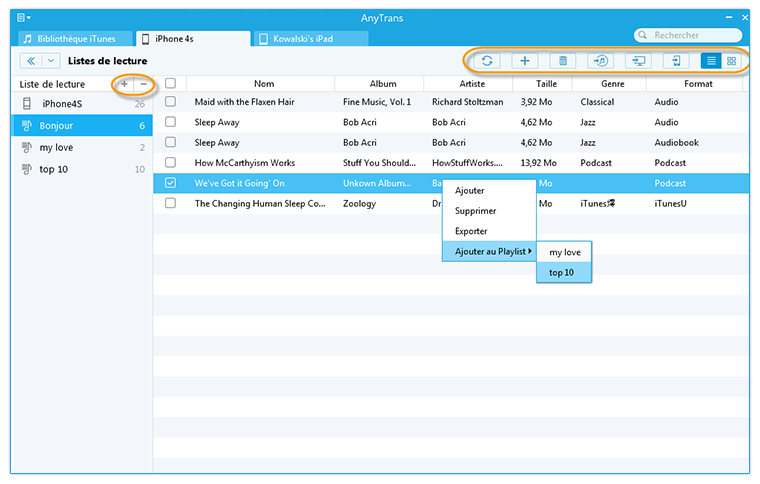The image size is (760, 484).
Task: Click the Bonjour playlist music icon
Action: [27, 125]
